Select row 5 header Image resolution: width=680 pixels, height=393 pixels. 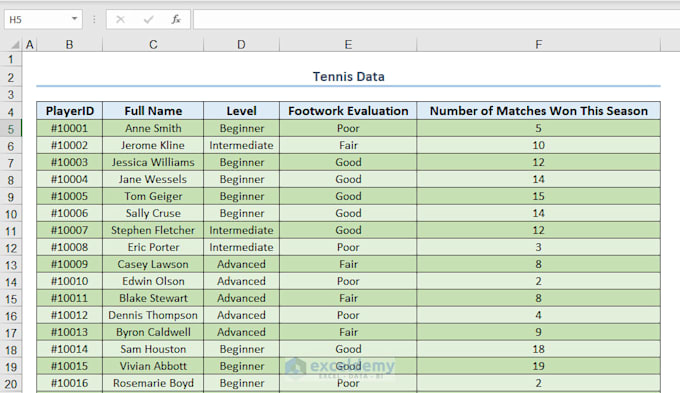pyautogui.click(x=11, y=129)
